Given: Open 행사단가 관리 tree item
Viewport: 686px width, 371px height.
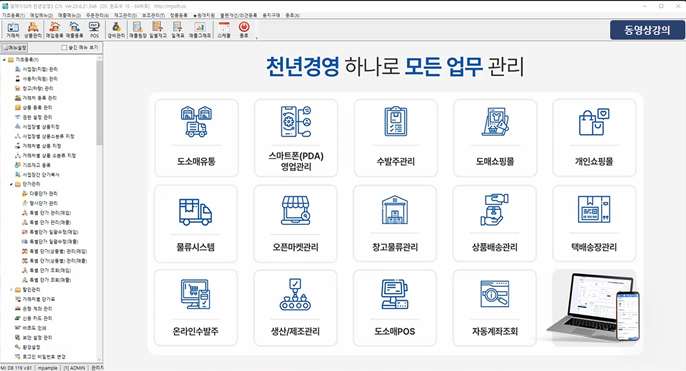Looking at the screenshot, I should tap(40, 203).
